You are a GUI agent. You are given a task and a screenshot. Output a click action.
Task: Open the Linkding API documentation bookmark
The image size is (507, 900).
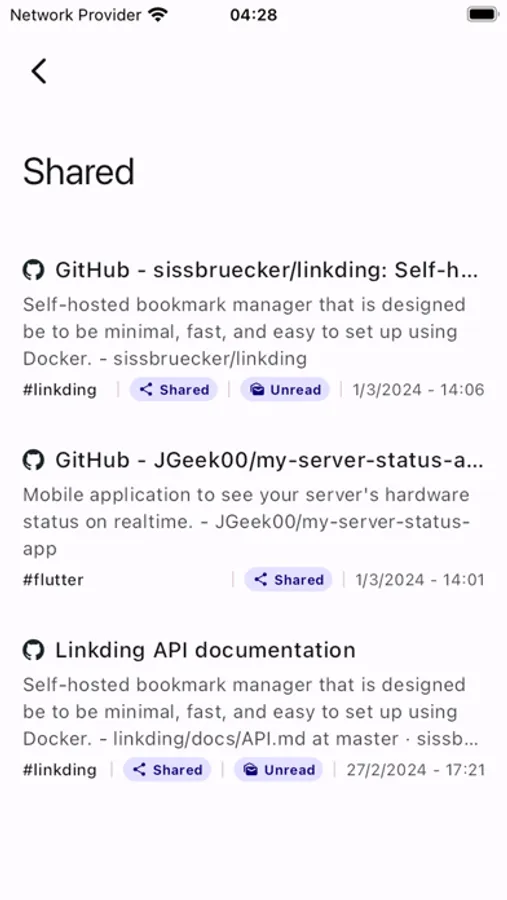tap(205, 650)
